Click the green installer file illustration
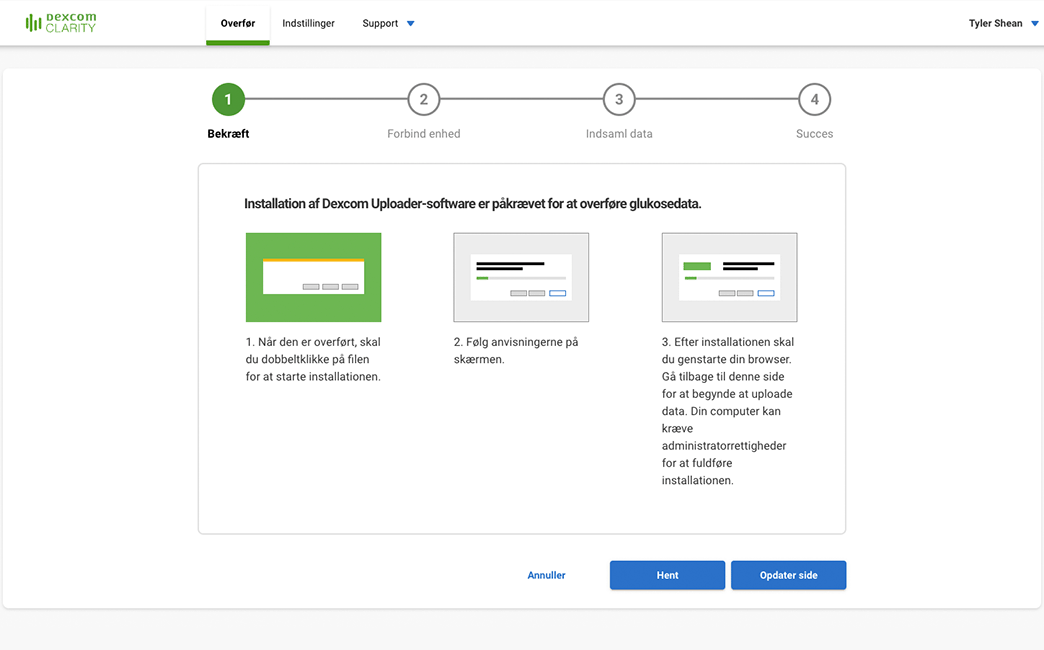 click(313, 277)
